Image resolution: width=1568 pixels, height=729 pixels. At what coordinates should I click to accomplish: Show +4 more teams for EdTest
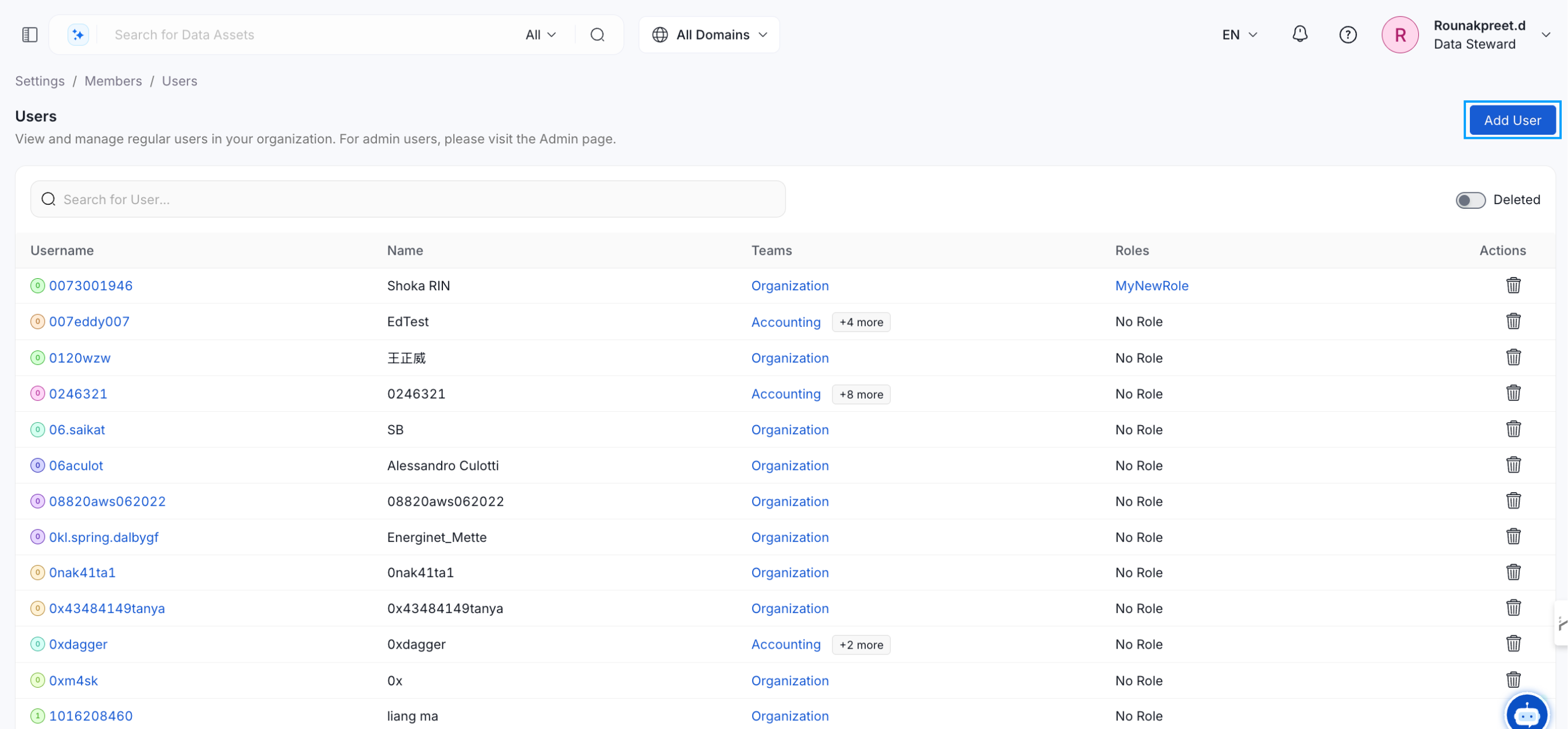coord(861,321)
